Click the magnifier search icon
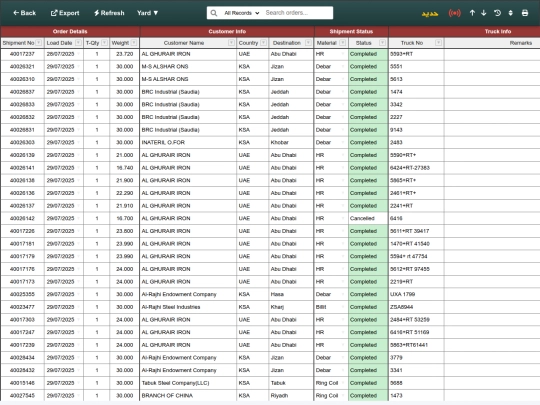 click(x=214, y=13)
